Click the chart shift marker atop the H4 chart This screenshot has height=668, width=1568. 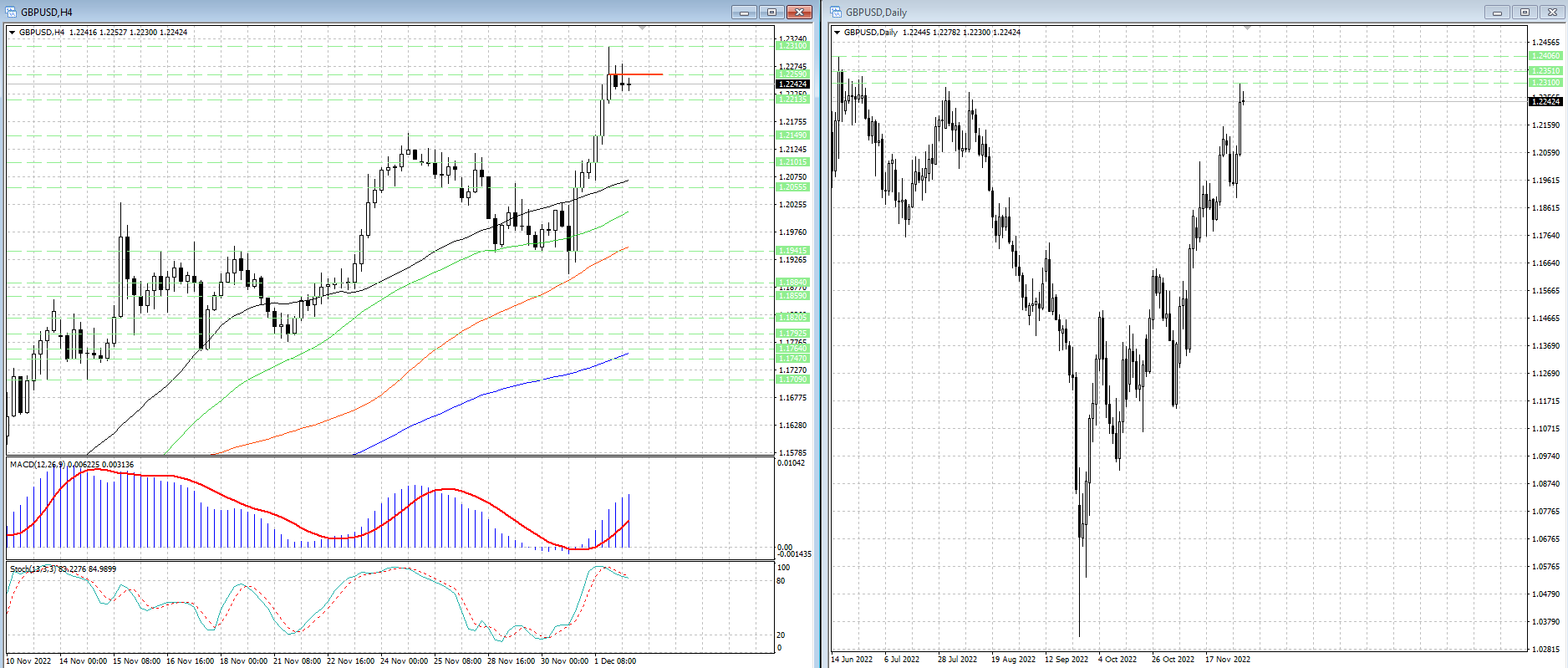642,28
